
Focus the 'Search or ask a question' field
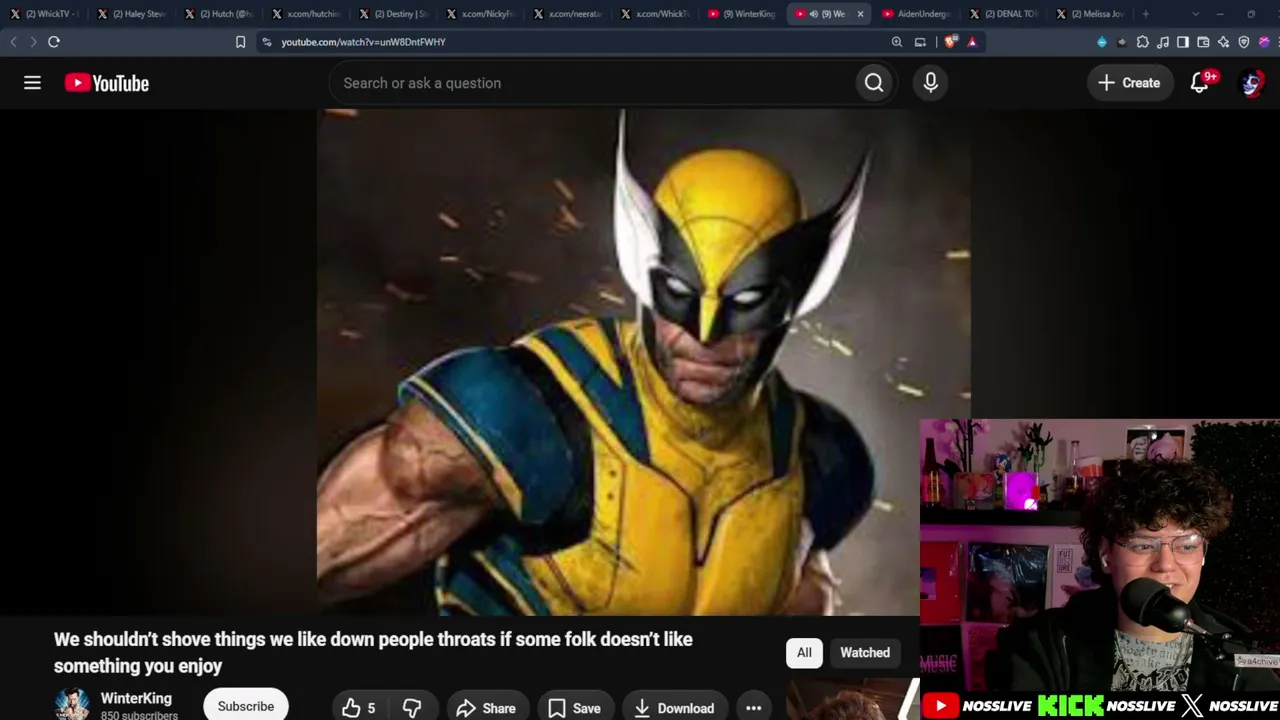(x=594, y=83)
